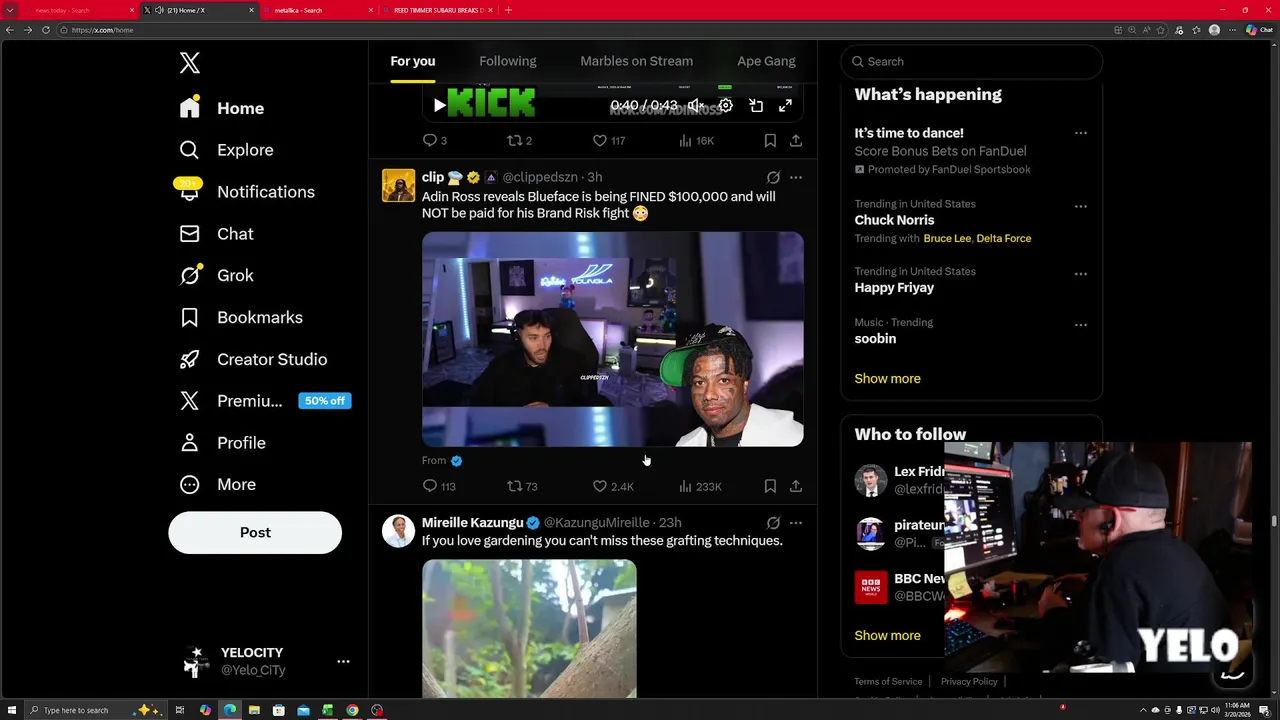1280x720 pixels.
Task: Bookmark the Blueface clip post
Action: [770, 486]
